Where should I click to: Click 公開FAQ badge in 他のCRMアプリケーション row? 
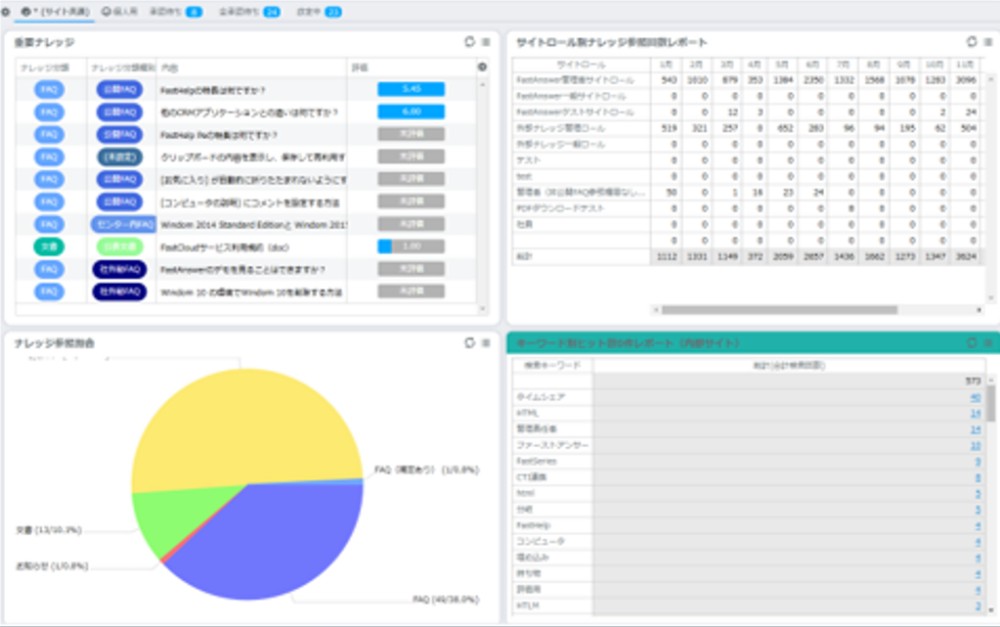120,112
